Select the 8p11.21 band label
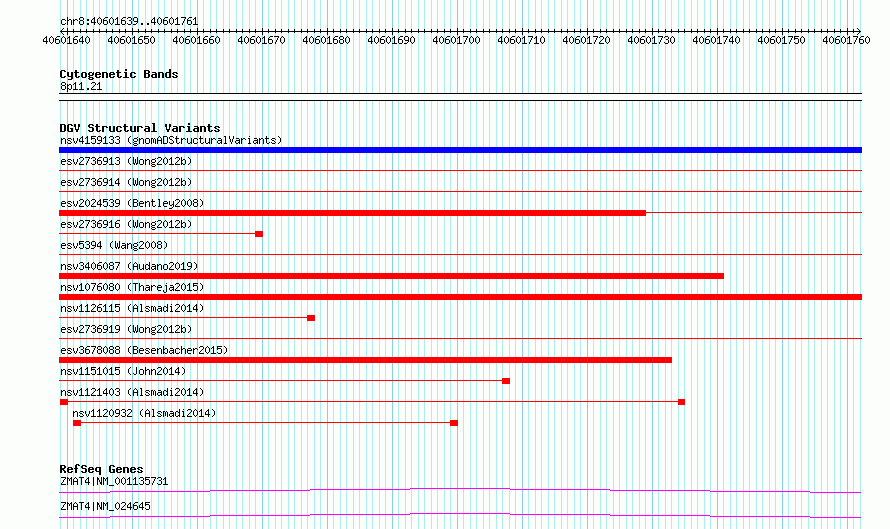Image resolution: width=890 pixels, height=529 pixels. point(81,86)
